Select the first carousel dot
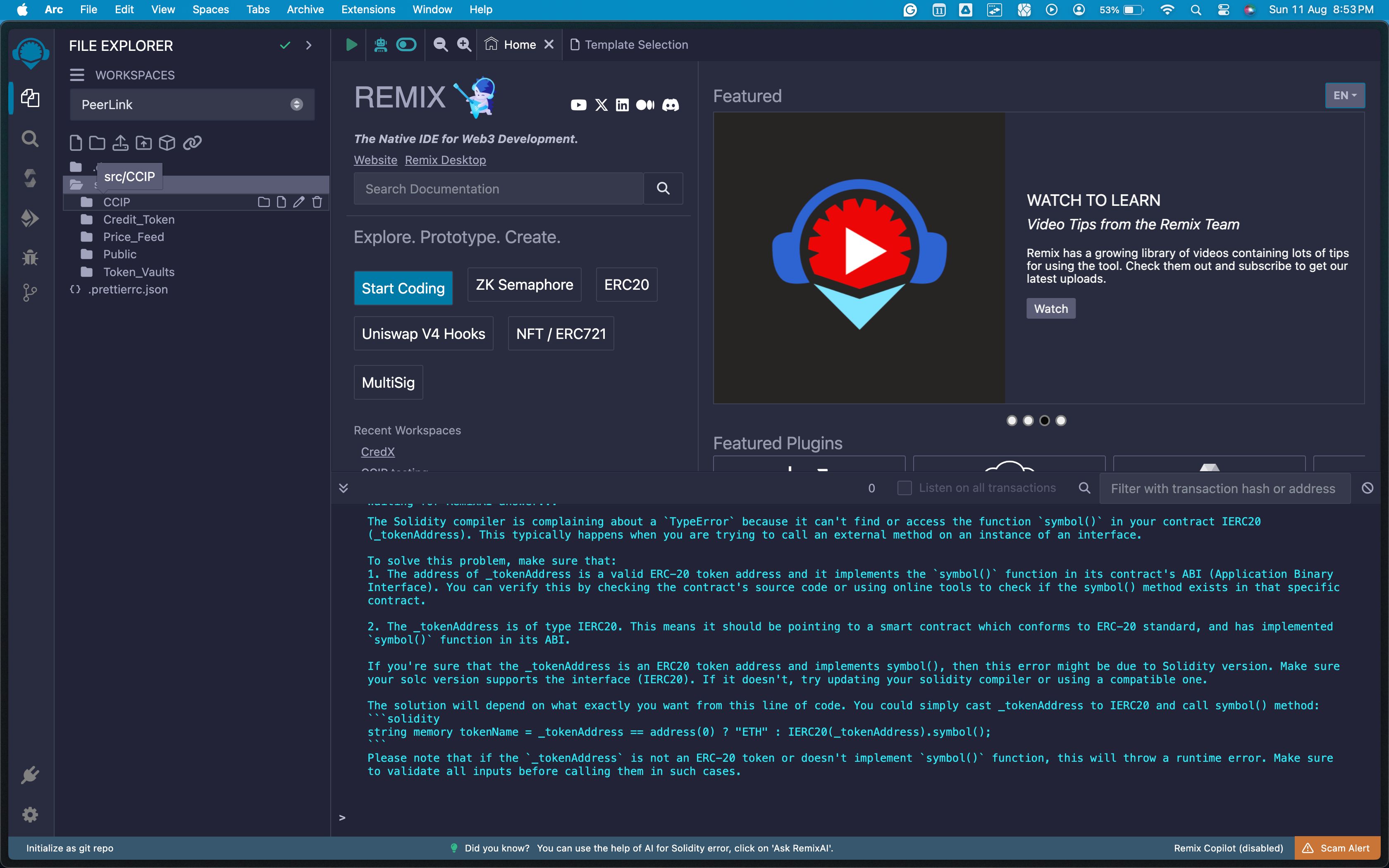 coord(1012,421)
